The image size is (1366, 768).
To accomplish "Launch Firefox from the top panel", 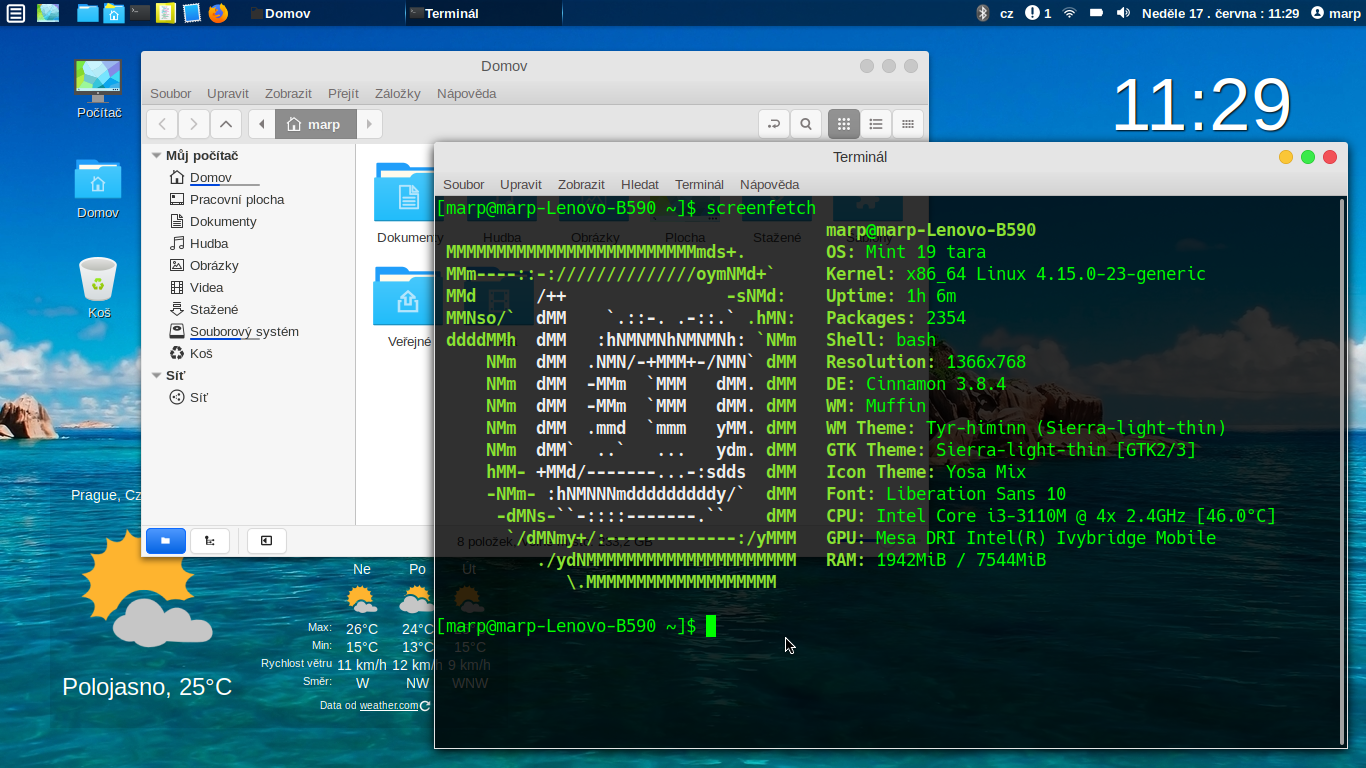I will pyautogui.click(x=218, y=13).
